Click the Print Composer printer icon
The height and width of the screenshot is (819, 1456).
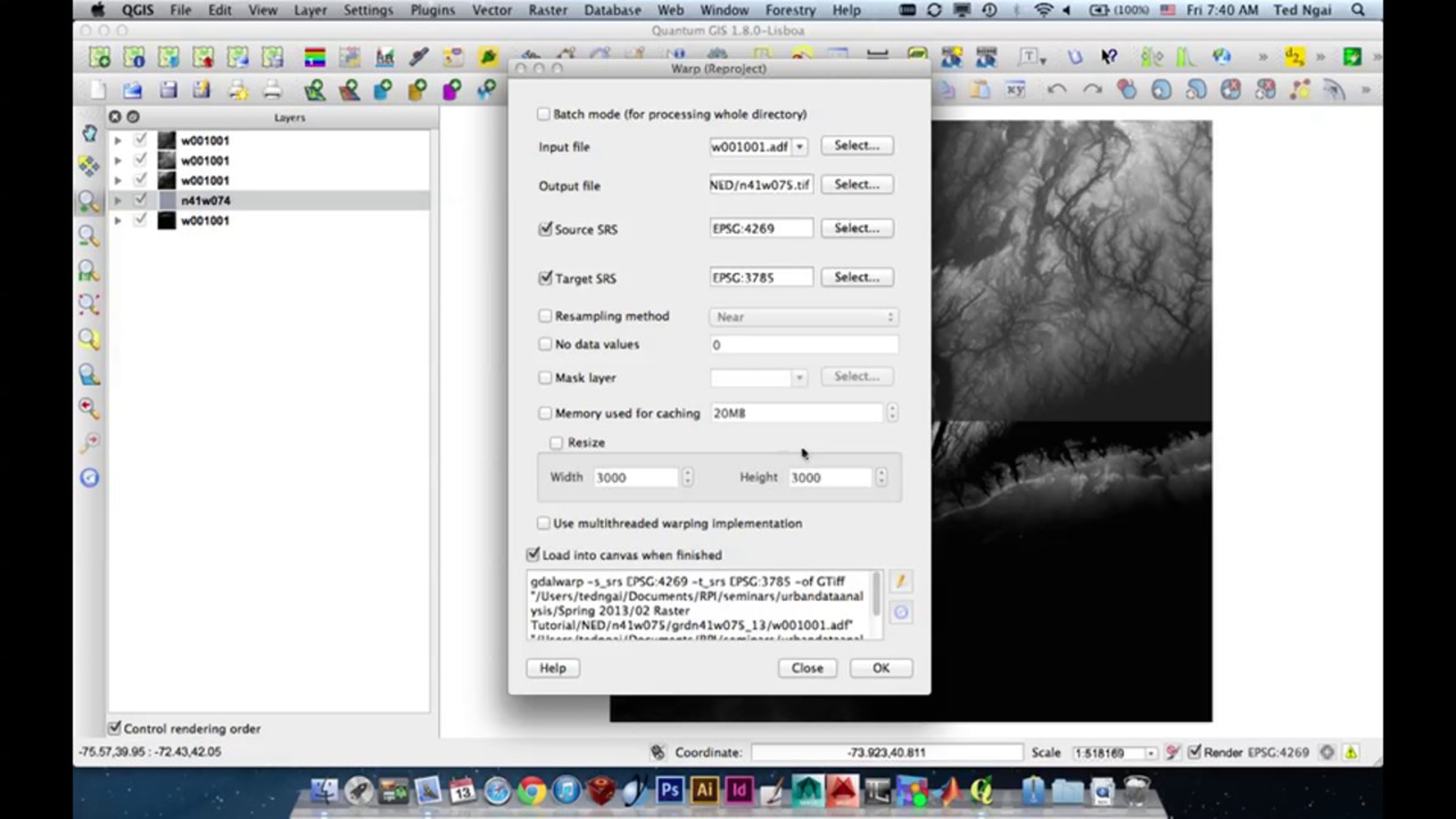[x=272, y=90]
